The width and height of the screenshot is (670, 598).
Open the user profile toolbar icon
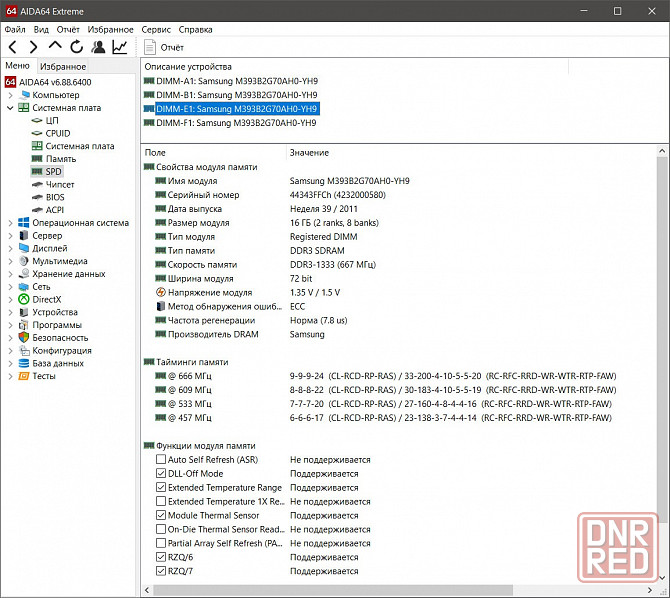[98, 47]
